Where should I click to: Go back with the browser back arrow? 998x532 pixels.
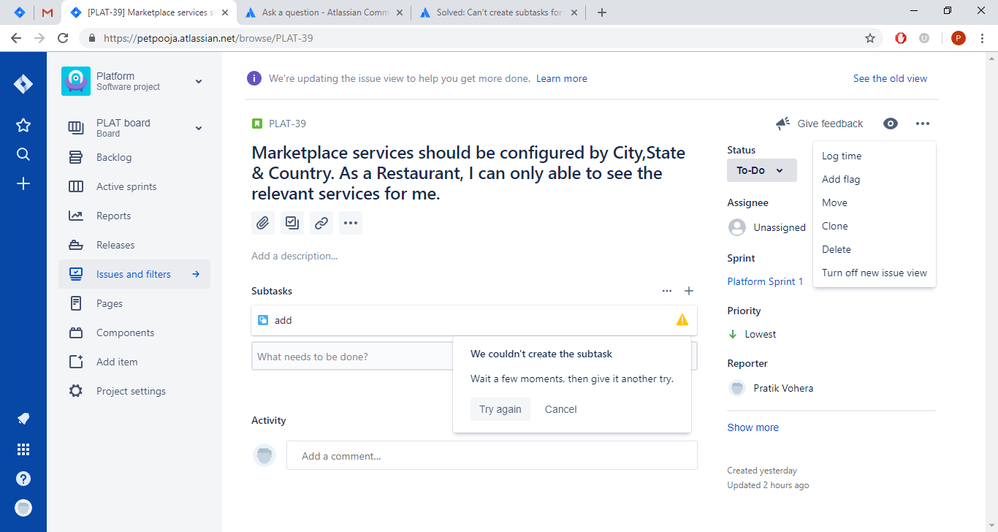[16, 38]
